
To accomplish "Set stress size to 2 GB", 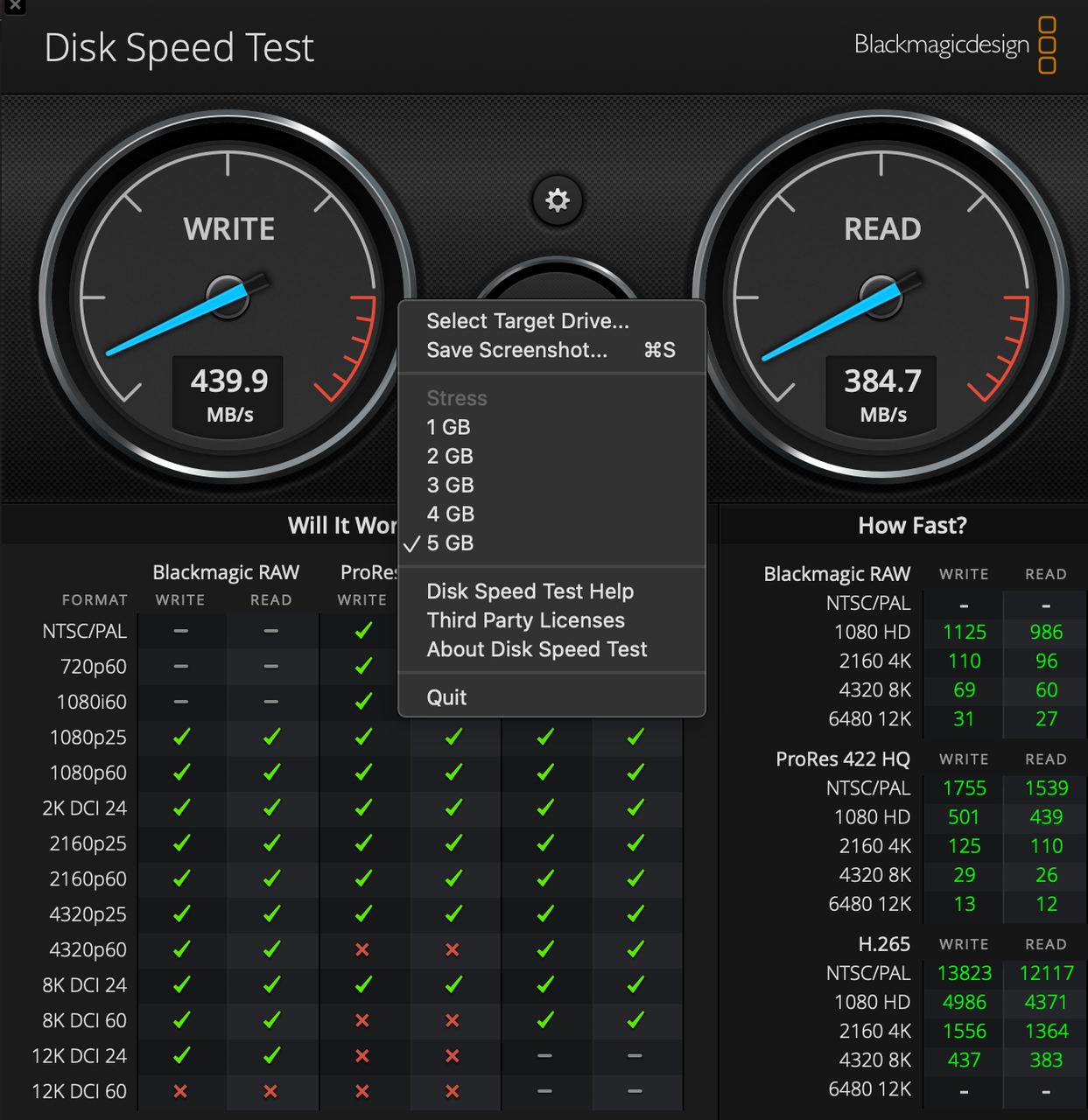I will (x=450, y=456).
